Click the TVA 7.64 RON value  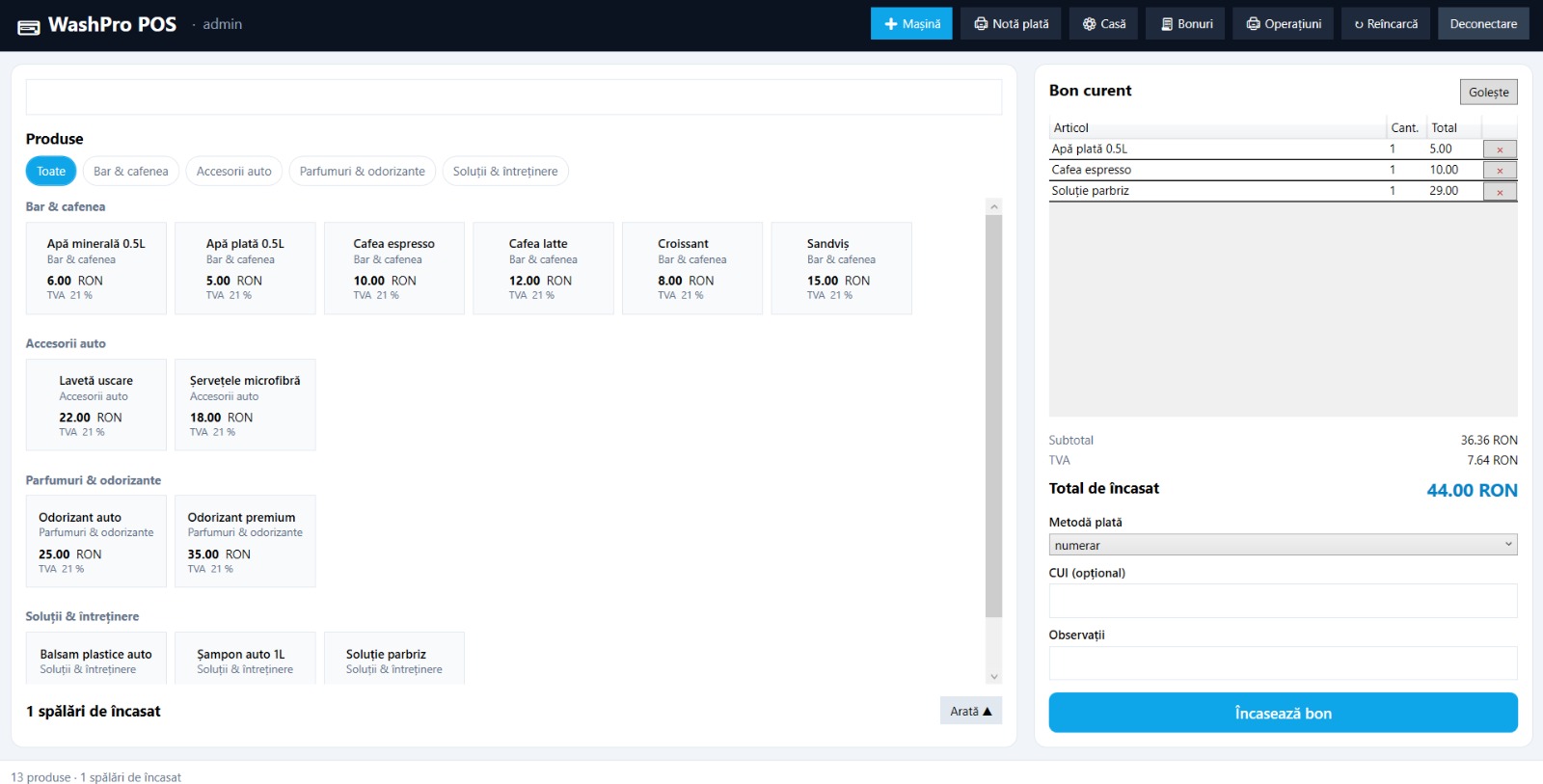(1492, 460)
